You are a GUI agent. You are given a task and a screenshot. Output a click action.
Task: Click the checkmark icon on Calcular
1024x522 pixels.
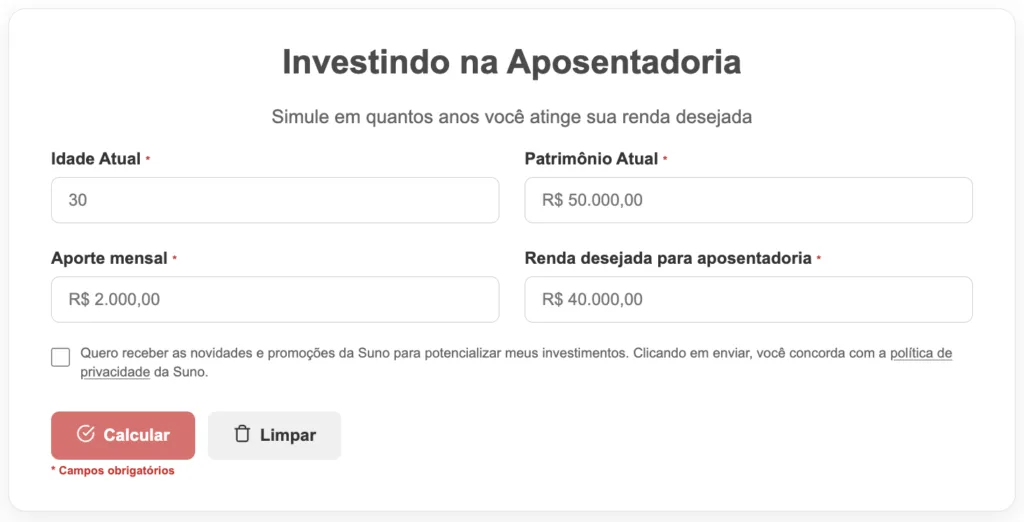tap(86, 434)
